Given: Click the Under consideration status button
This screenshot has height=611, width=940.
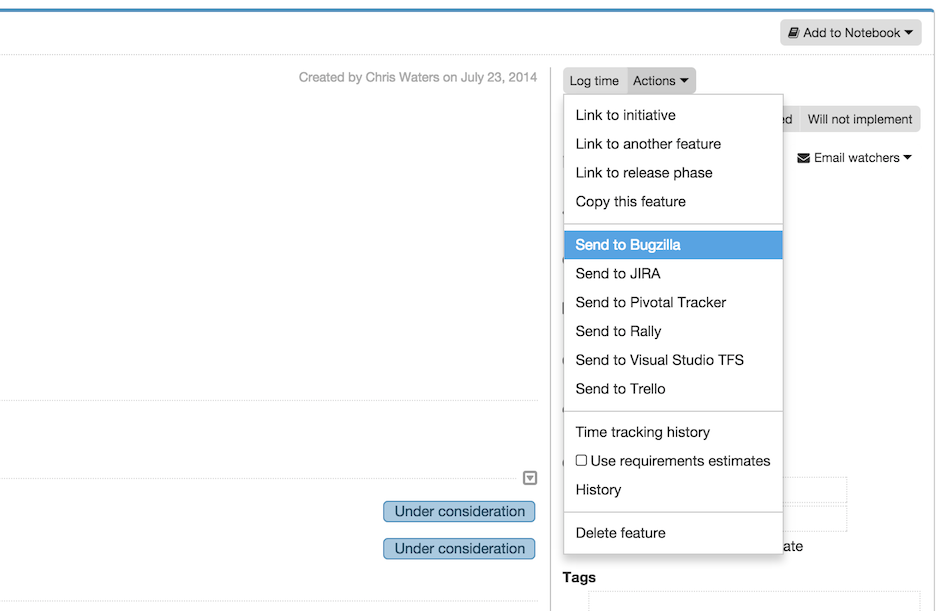Looking at the screenshot, I should 459,511.
